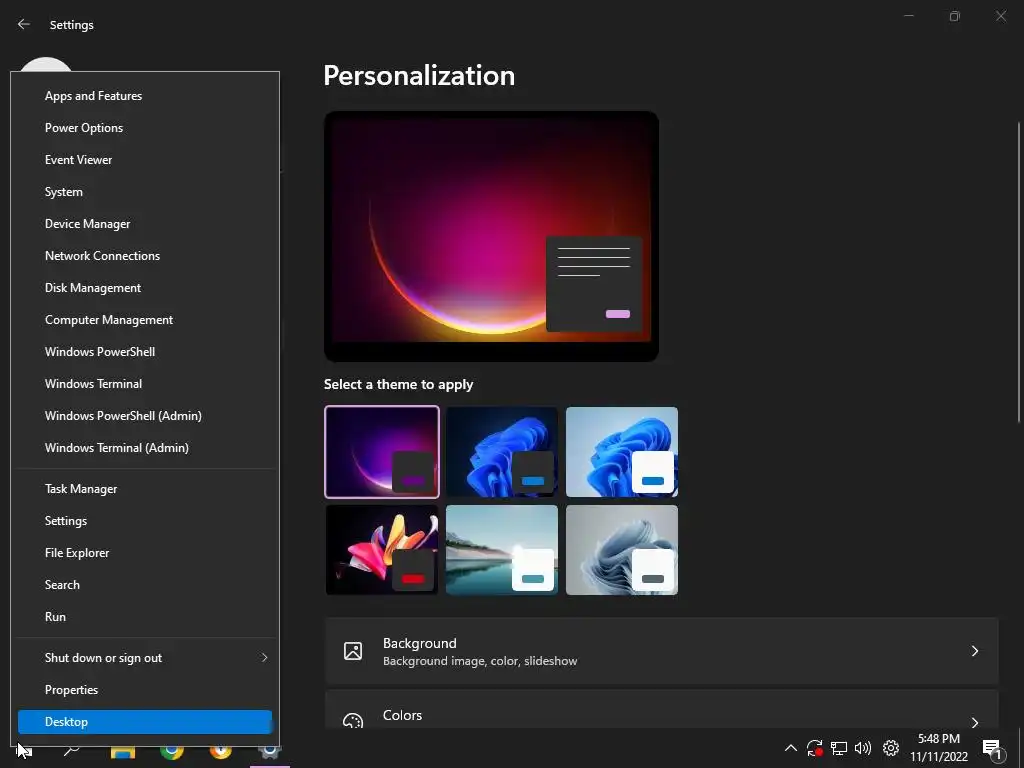The height and width of the screenshot is (768, 1024).
Task: Click the Settings page vertical scrollbar
Action: click(x=1019, y=272)
